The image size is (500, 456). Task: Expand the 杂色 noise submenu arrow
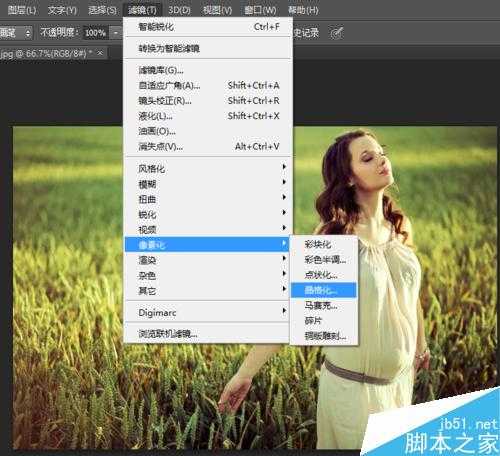pos(284,274)
